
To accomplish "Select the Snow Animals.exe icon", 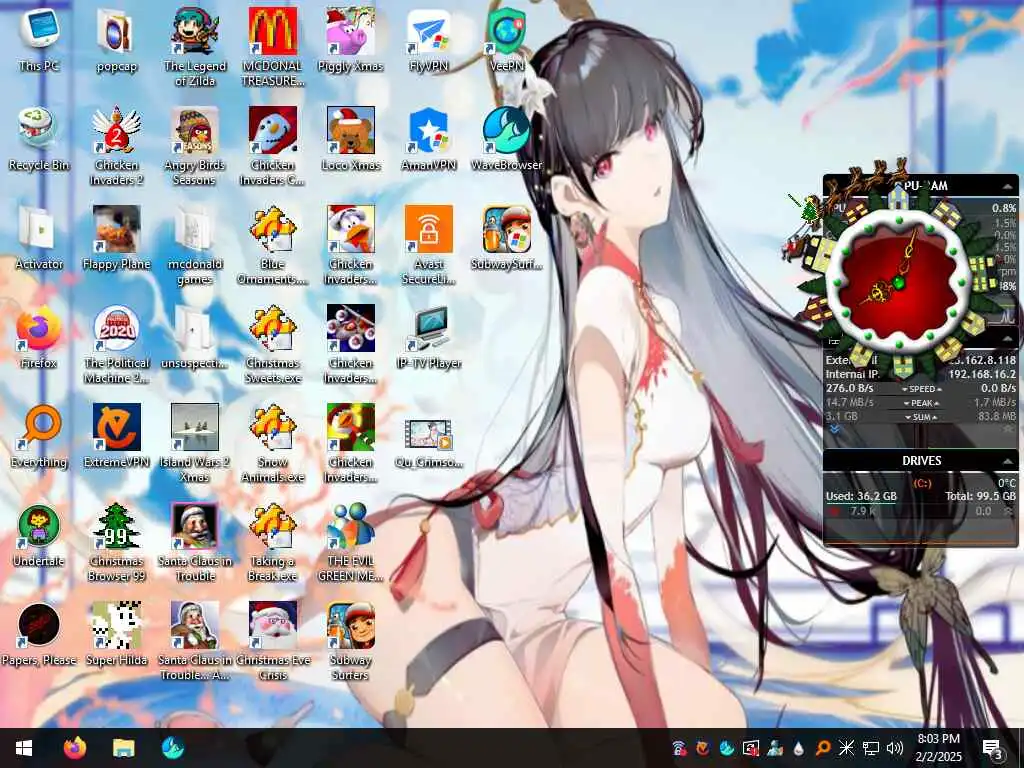I will pos(273,444).
